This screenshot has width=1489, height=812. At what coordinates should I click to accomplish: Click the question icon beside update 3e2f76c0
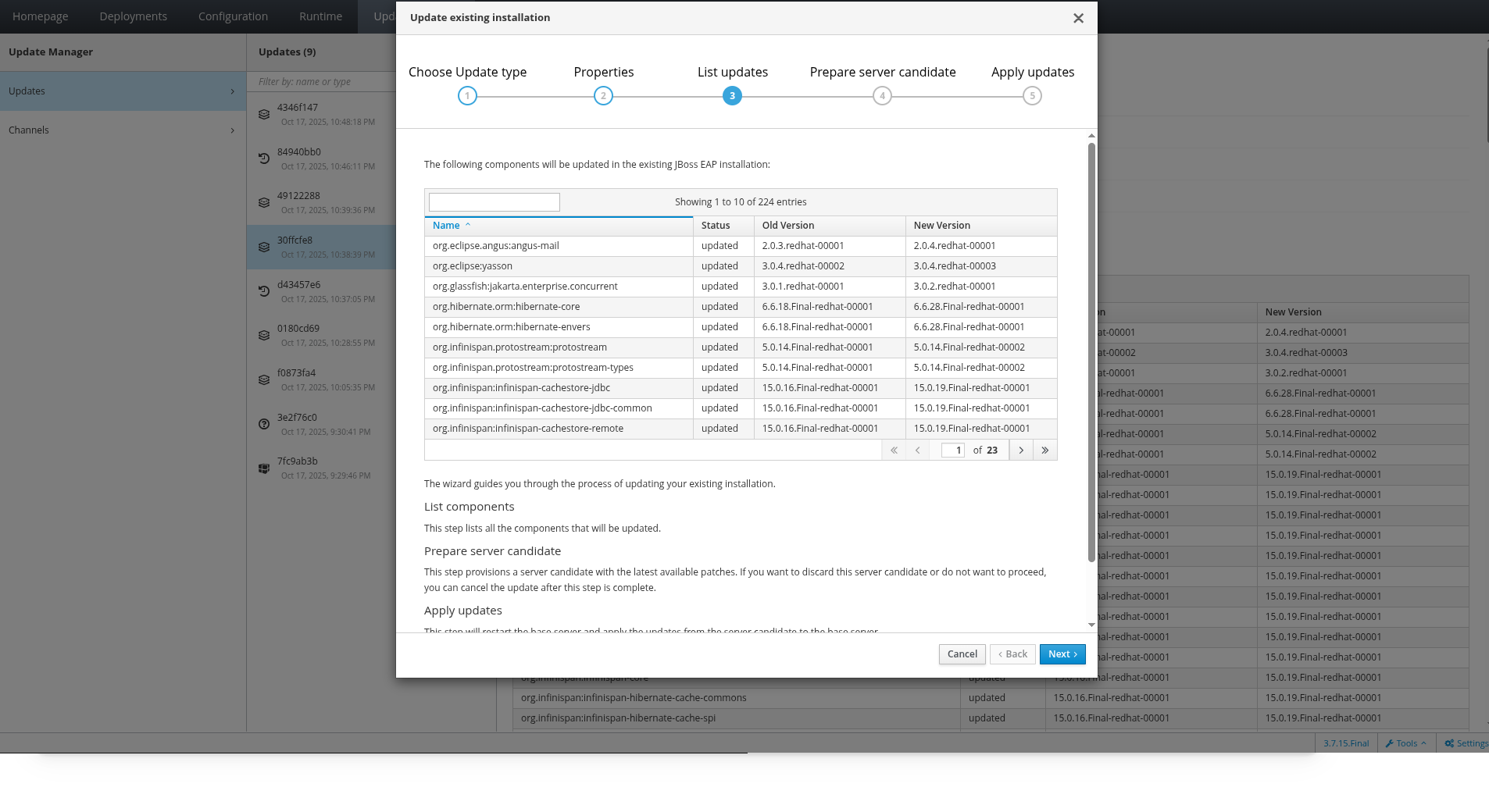click(x=264, y=424)
